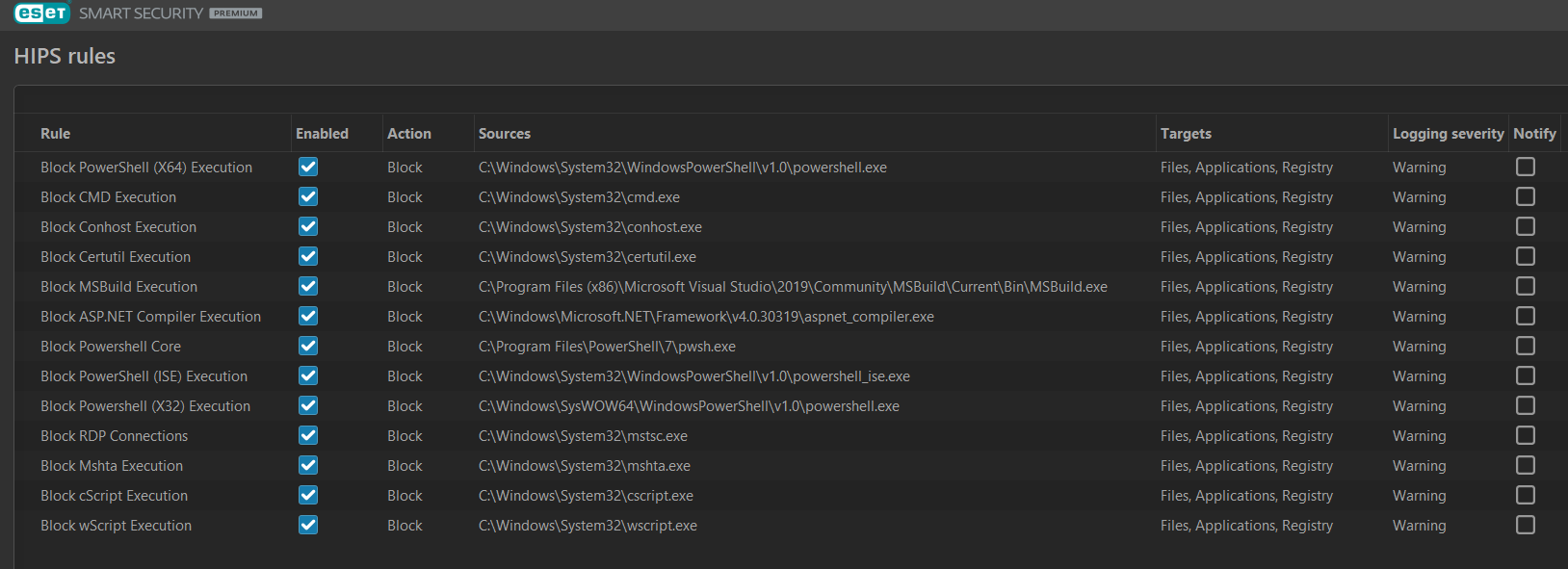Toggle Enabled for Block RDP Connections
This screenshot has width=1568, height=569.
[308, 435]
